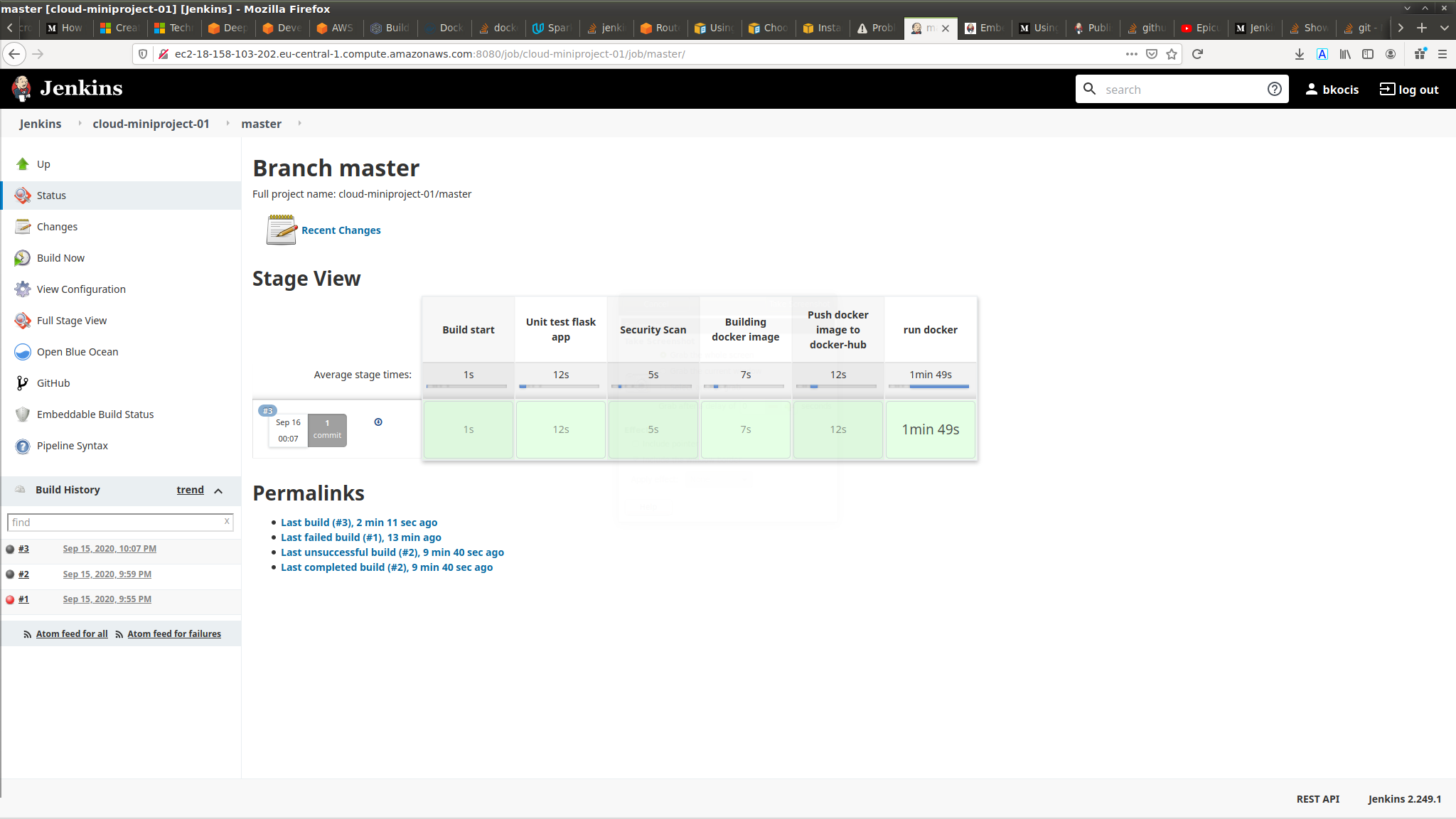Open the Changes sidebar menu item
The height and width of the screenshot is (819, 1456).
coord(57,227)
